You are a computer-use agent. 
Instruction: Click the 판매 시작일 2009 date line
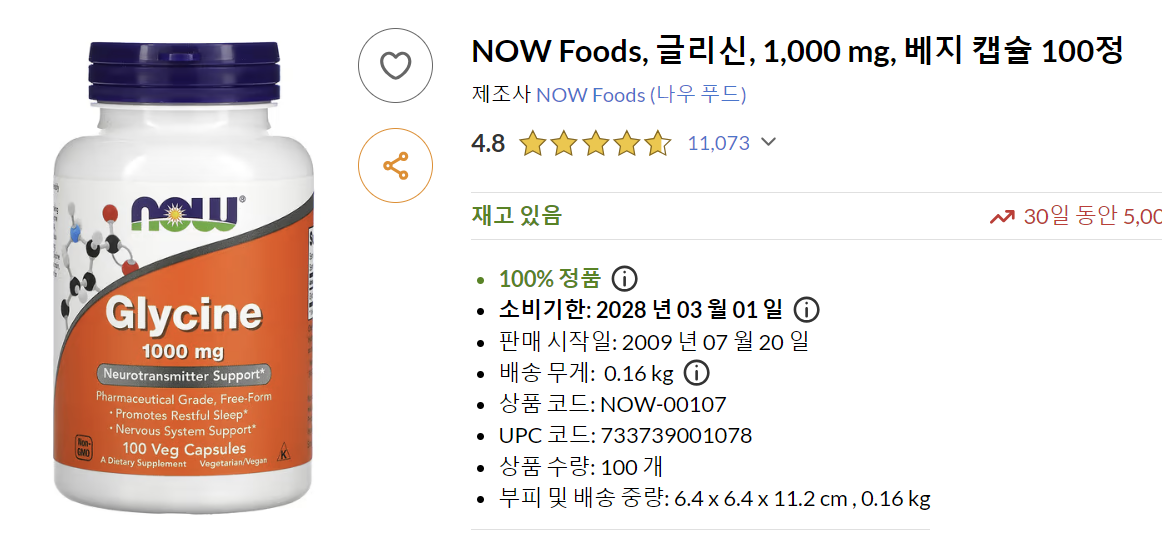654,341
